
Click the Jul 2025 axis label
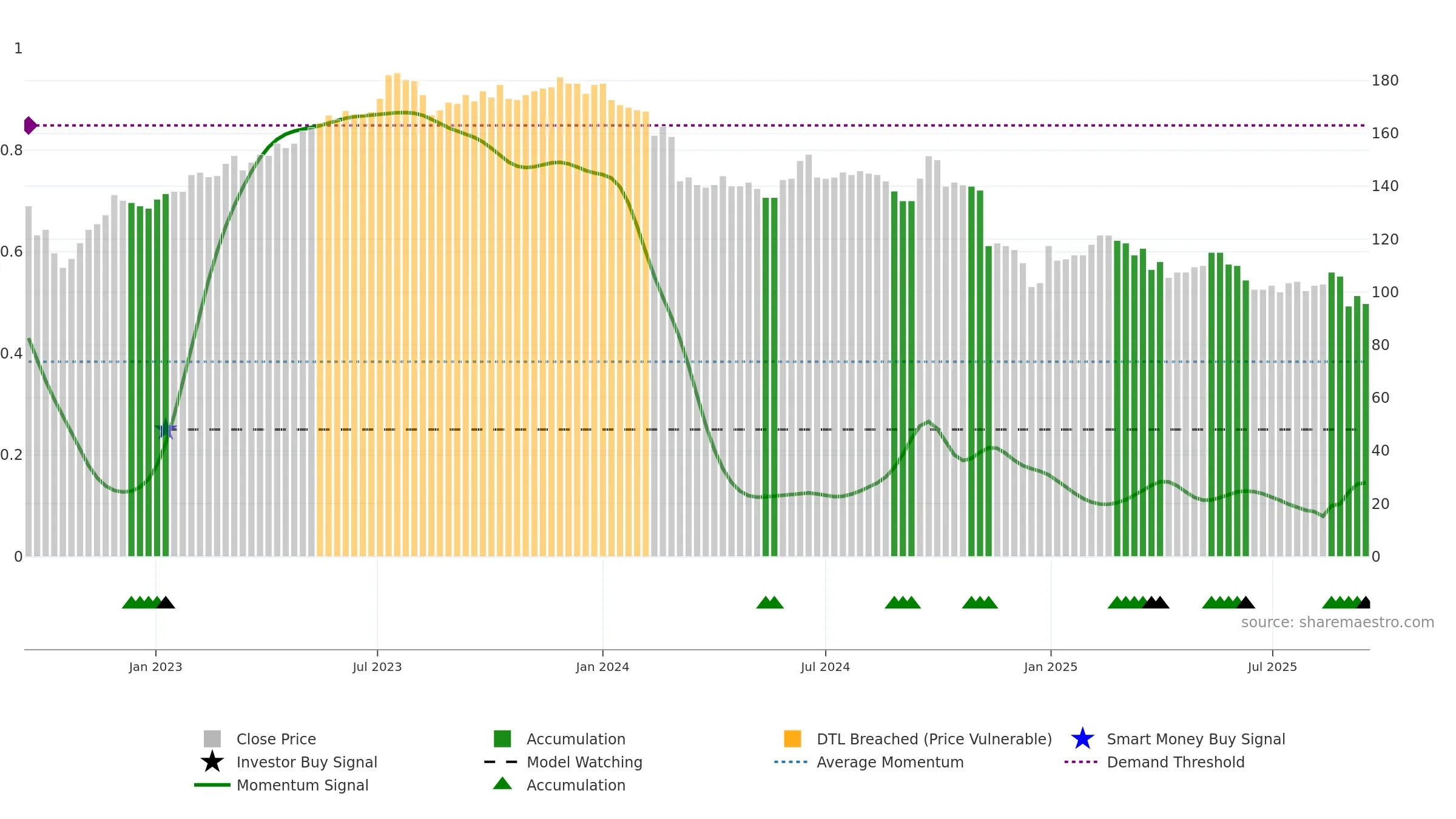coord(1272,667)
